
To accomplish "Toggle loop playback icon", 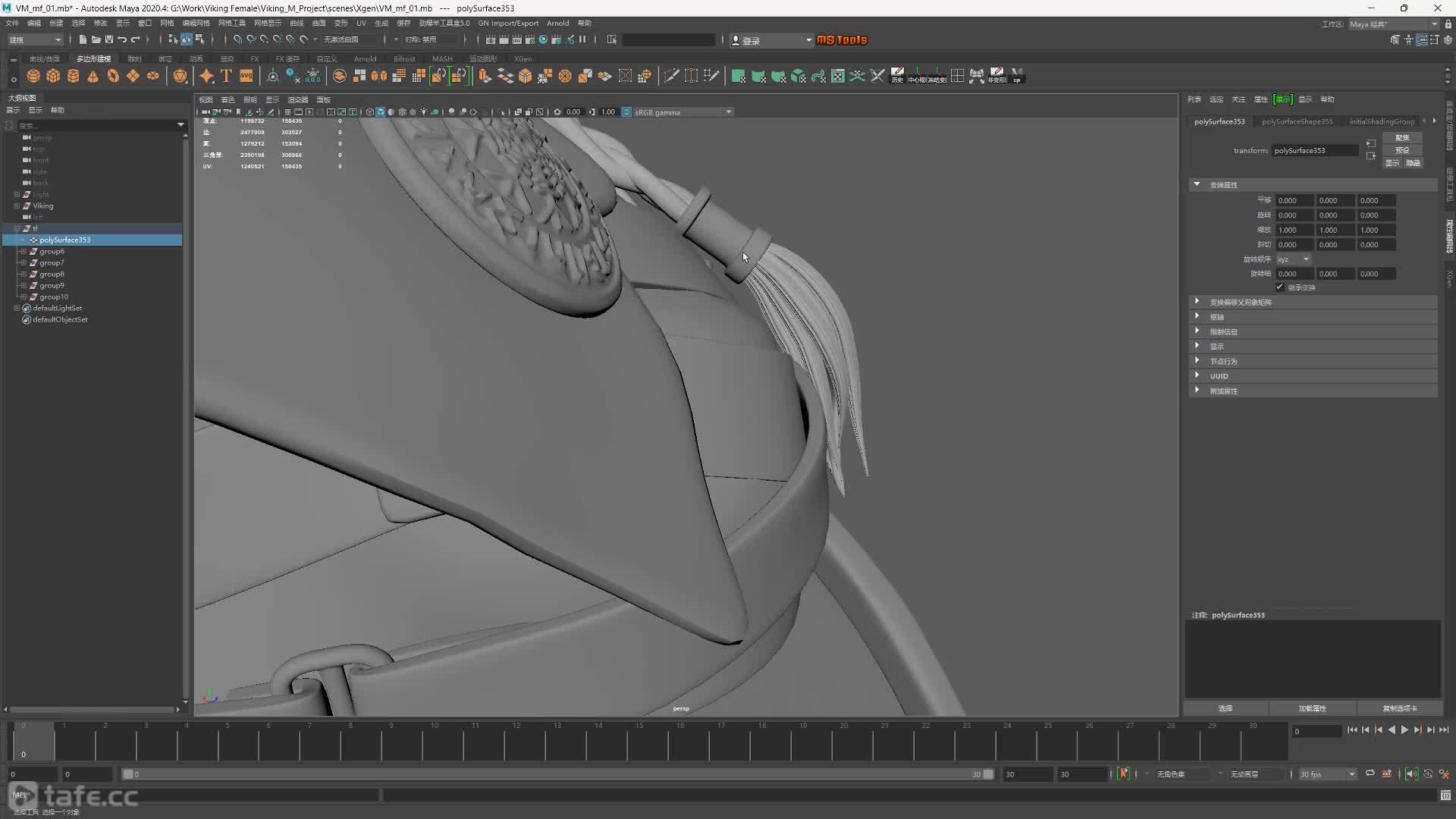I will coord(1370,773).
